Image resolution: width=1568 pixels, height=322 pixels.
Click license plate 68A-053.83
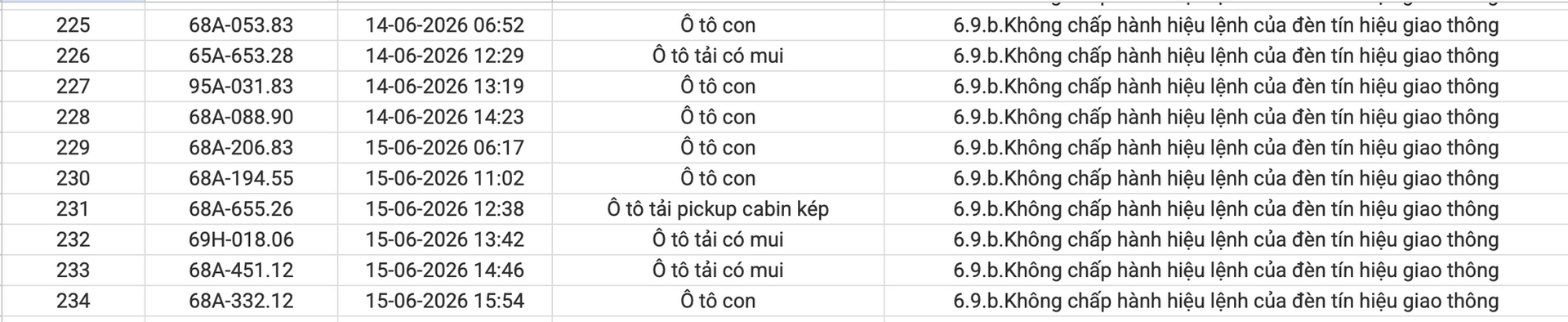(241, 25)
